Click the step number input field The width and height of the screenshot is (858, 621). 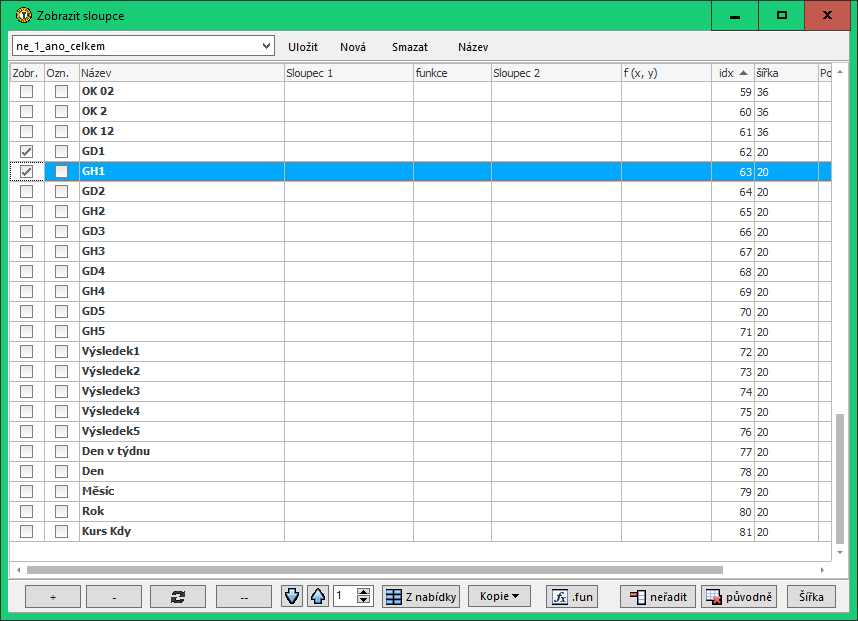(345, 596)
